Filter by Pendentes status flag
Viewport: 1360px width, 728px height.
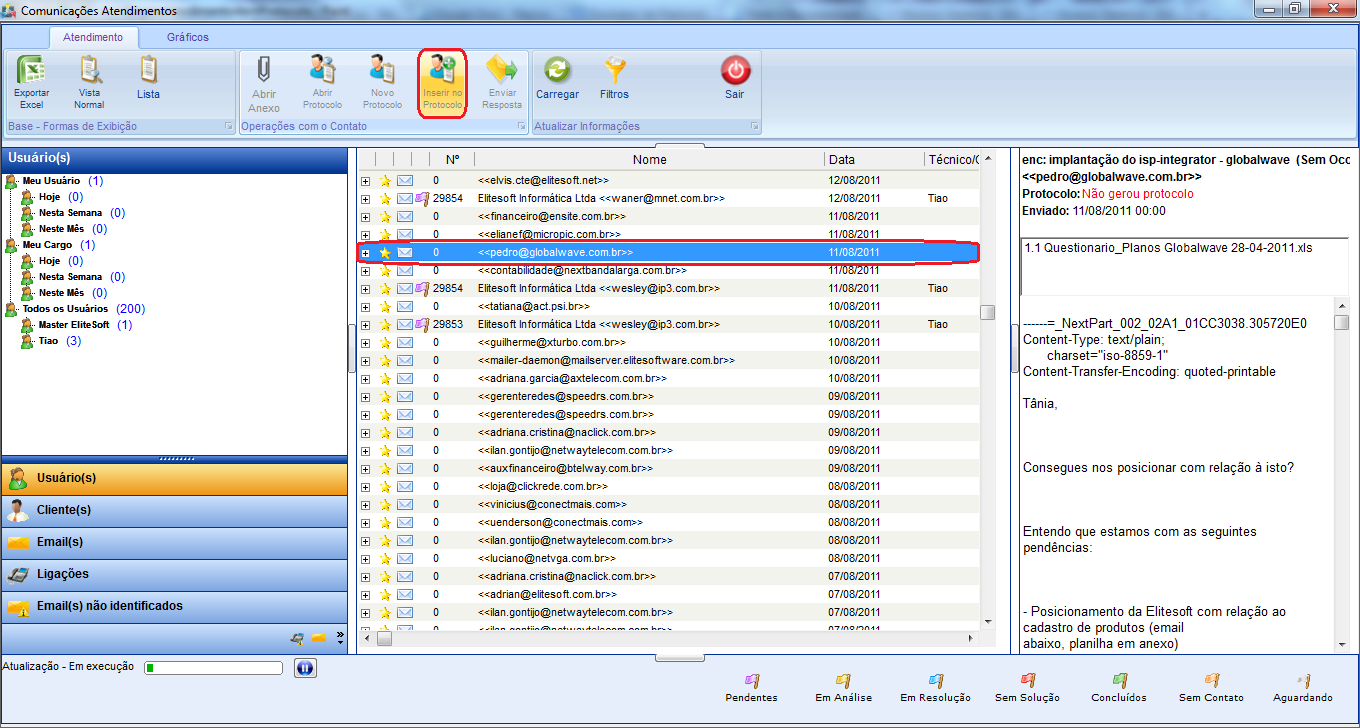pos(751,682)
